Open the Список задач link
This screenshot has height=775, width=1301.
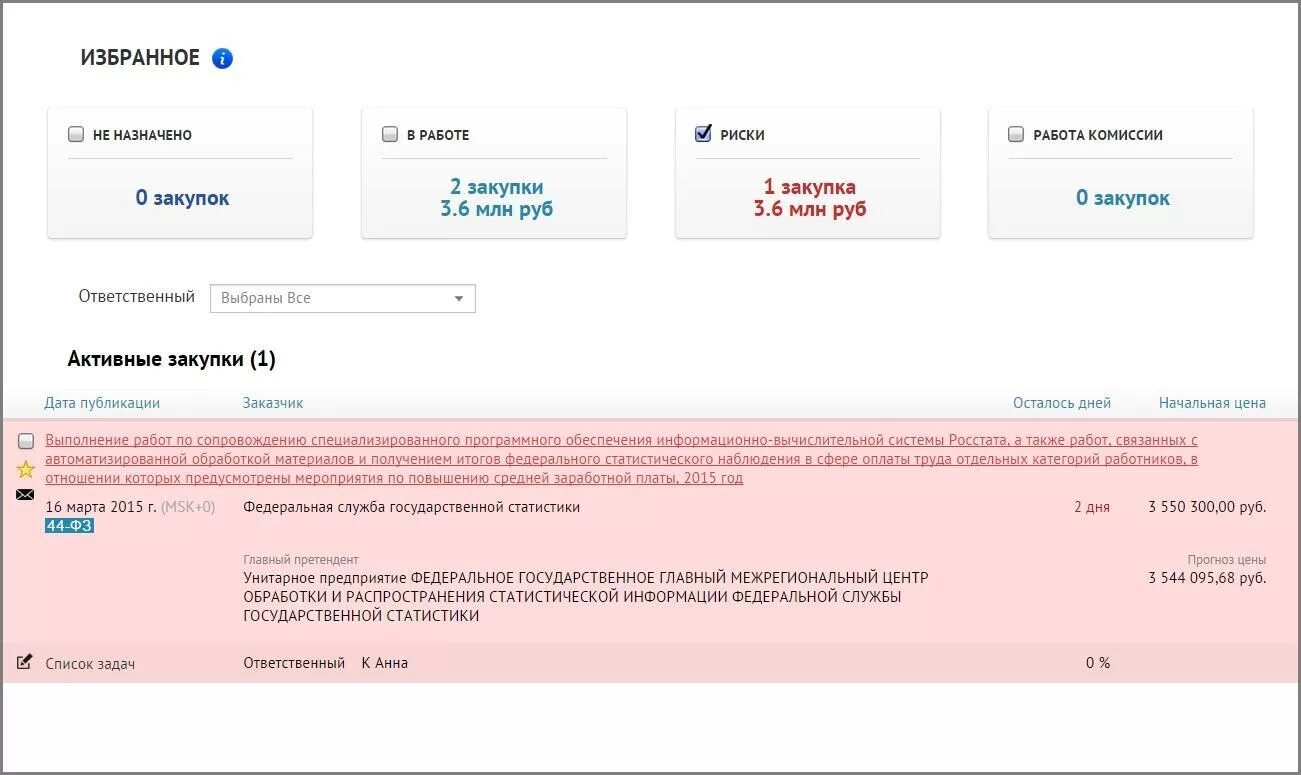(90, 663)
